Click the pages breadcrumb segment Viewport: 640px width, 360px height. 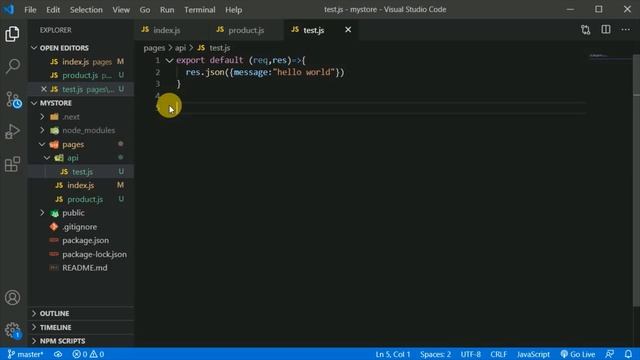click(x=154, y=48)
